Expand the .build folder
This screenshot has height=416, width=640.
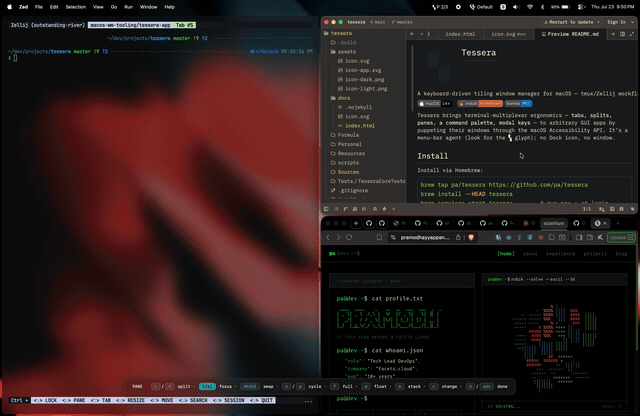[x=344, y=42]
